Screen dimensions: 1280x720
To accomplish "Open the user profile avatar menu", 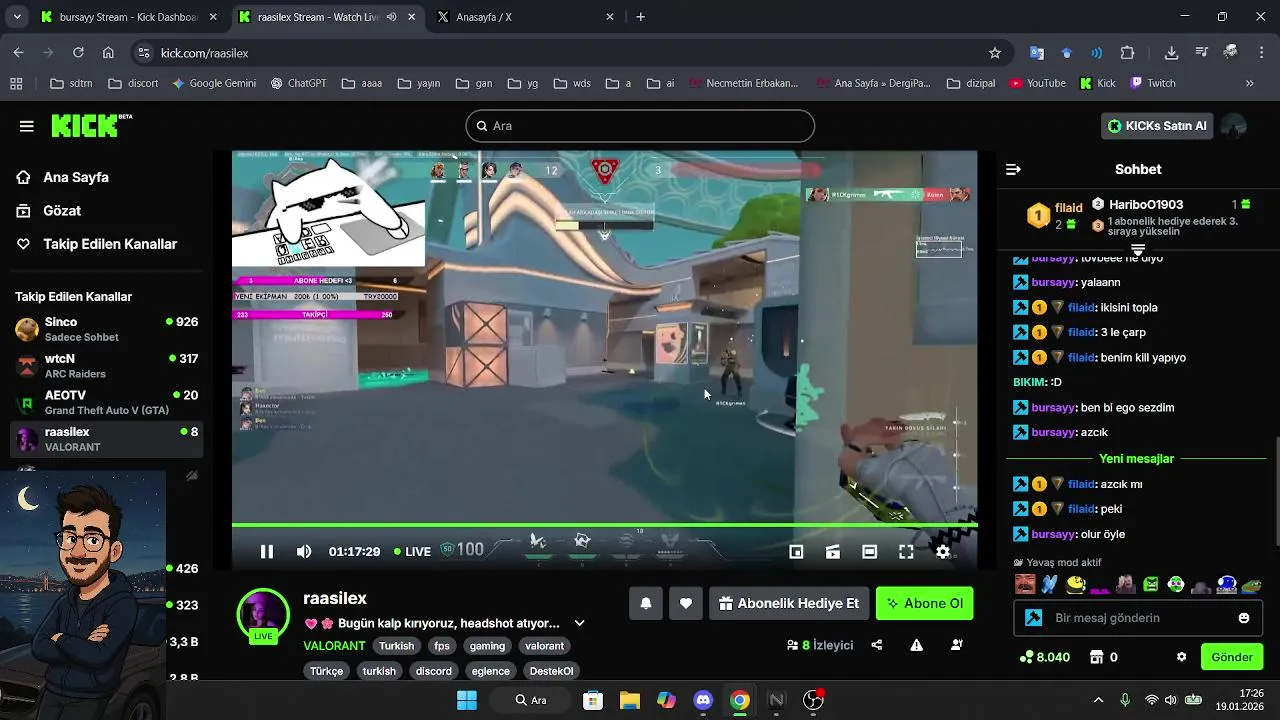I will (1234, 126).
